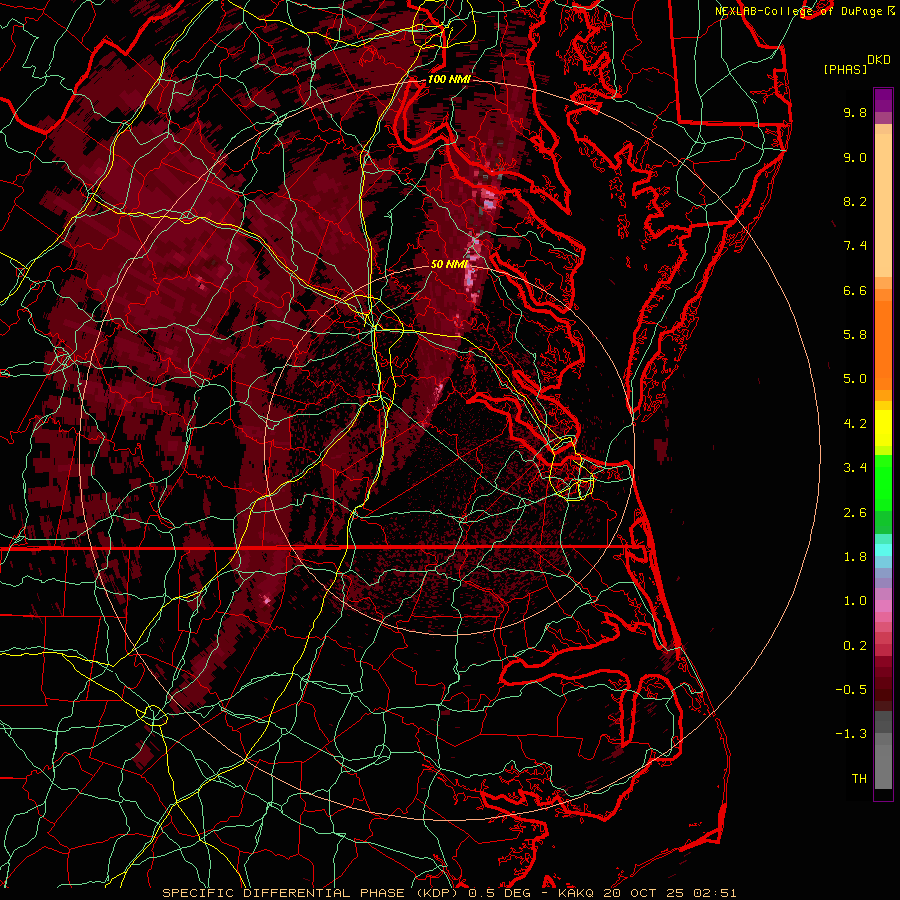This screenshot has width=900, height=900.
Task: Select the 3.4 scale value
Action: [855, 468]
